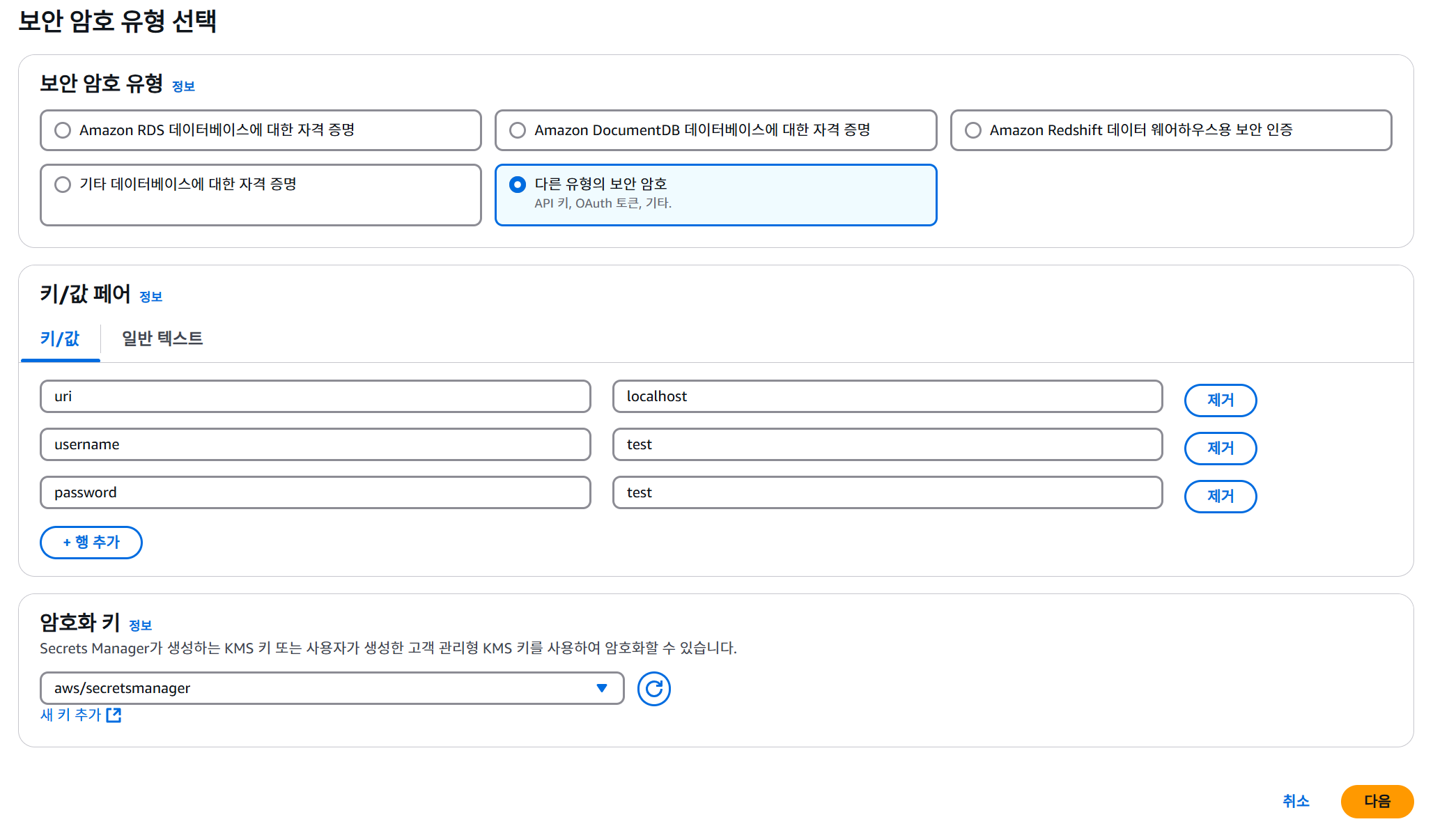Viewport: 1449px width, 840px height.
Task: Choose Amazon Redshift 데이터 웨어하우스 option
Action: 973,130
